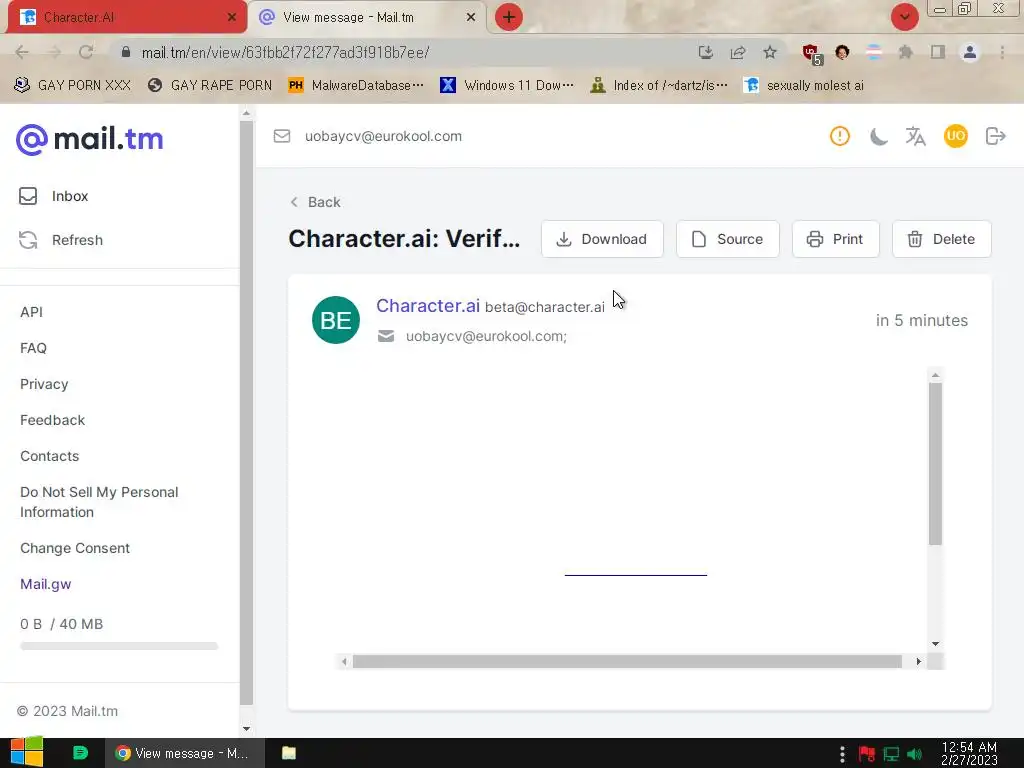Open the MalwareDatabase bookmark
This screenshot has width=1024, height=768.
point(356,85)
